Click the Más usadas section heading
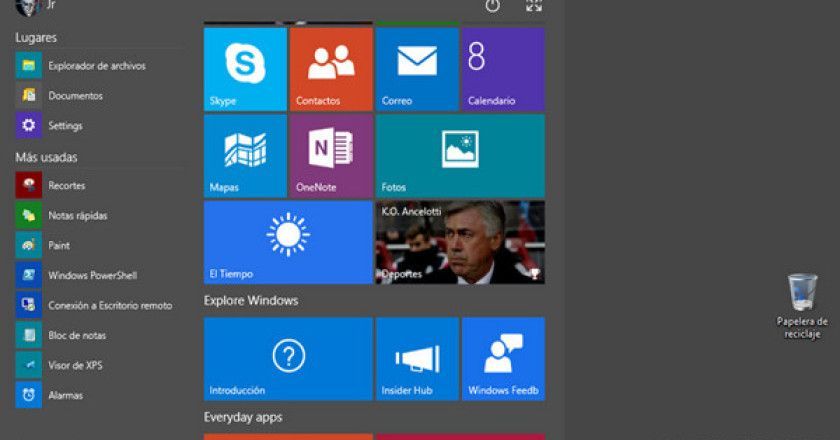The height and width of the screenshot is (440, 840). tap(46, 157)
